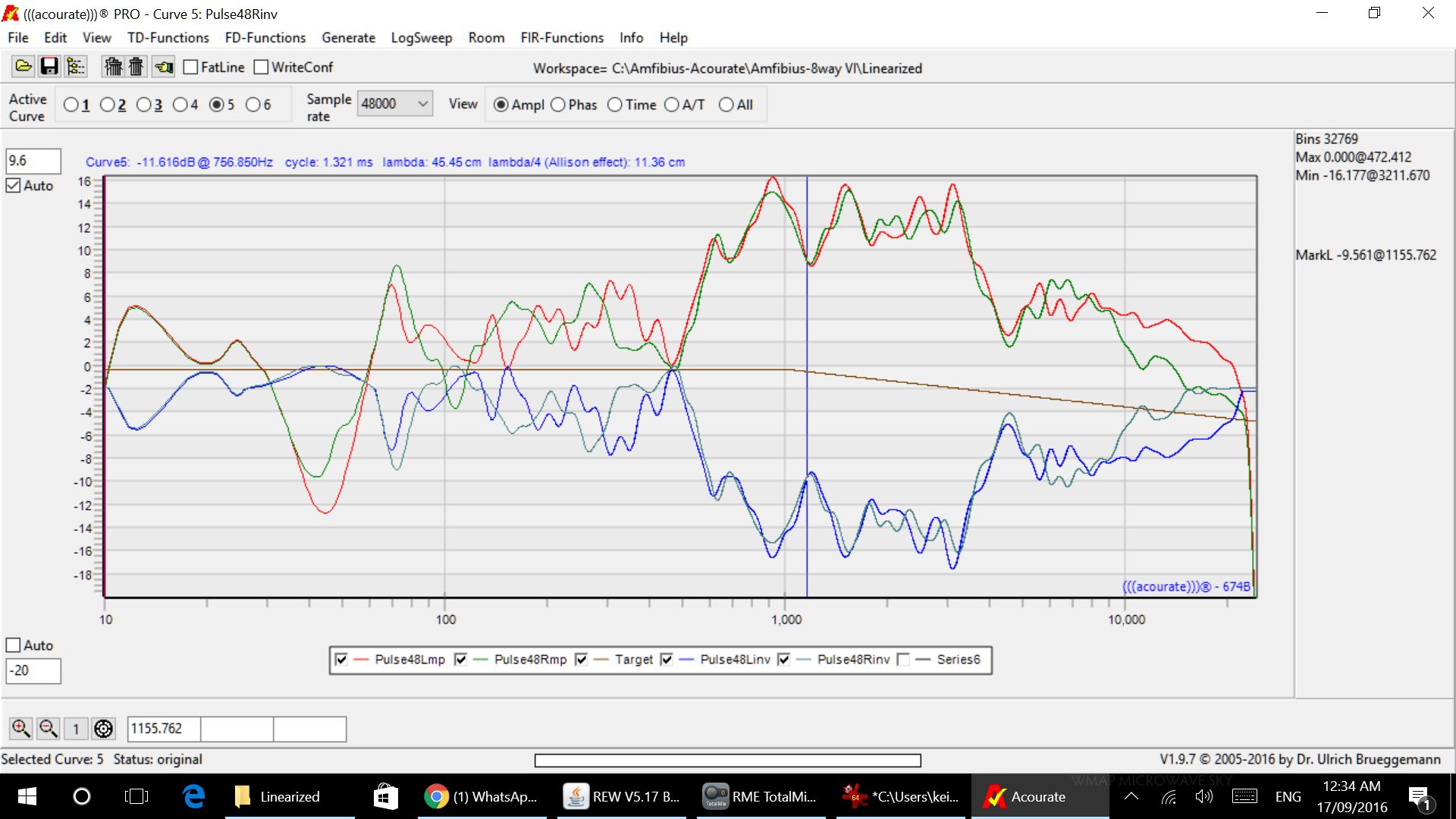Open the Room menu
The height and width of the screenshot is (819, 1456).
(x=486, y=38)
